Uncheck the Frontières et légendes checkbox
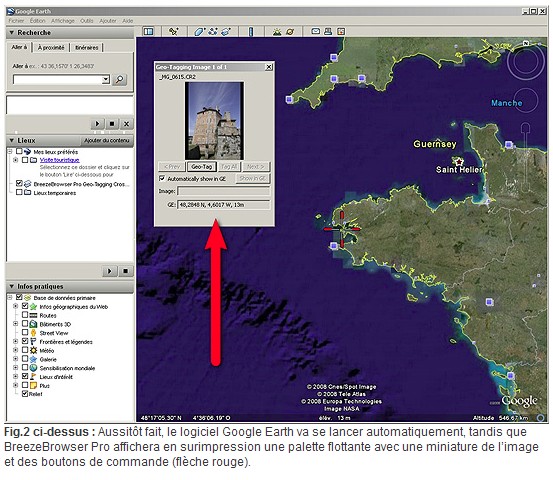 (x=25, y=341)
